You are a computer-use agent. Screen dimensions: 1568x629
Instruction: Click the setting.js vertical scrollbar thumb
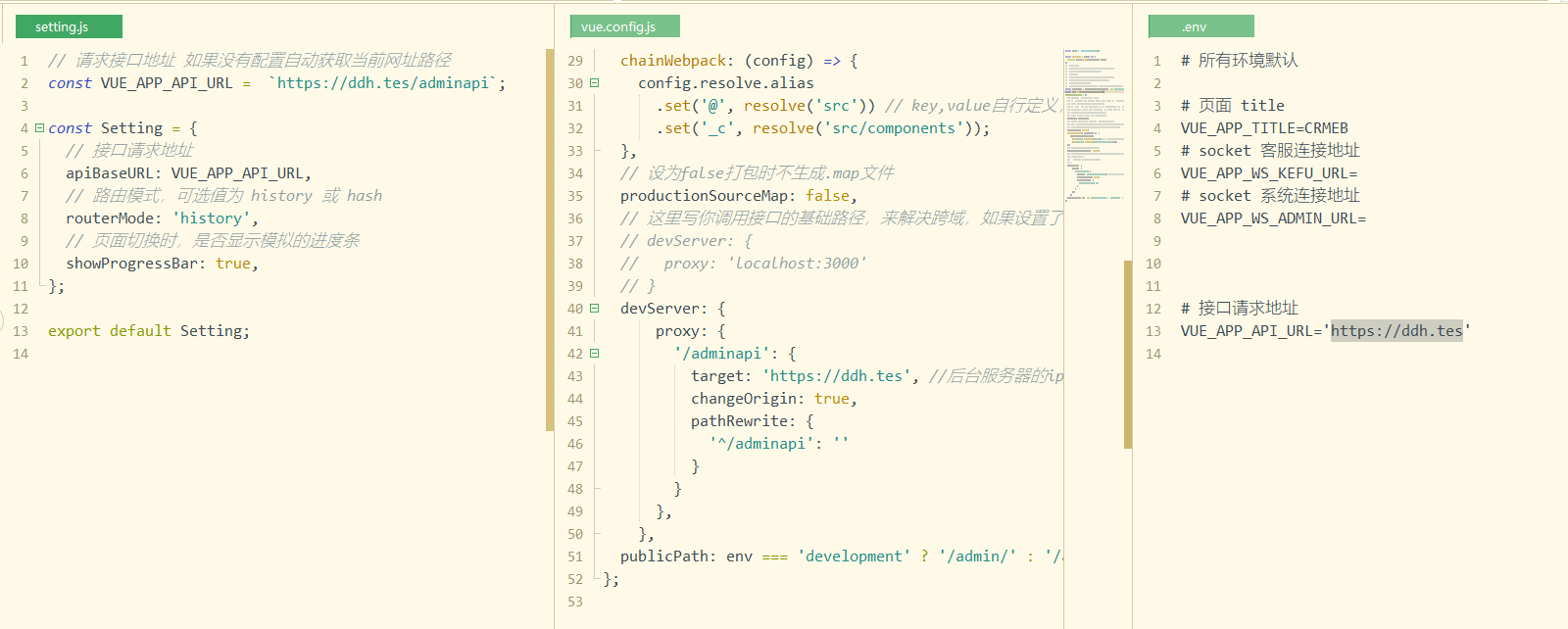[550, 240]
